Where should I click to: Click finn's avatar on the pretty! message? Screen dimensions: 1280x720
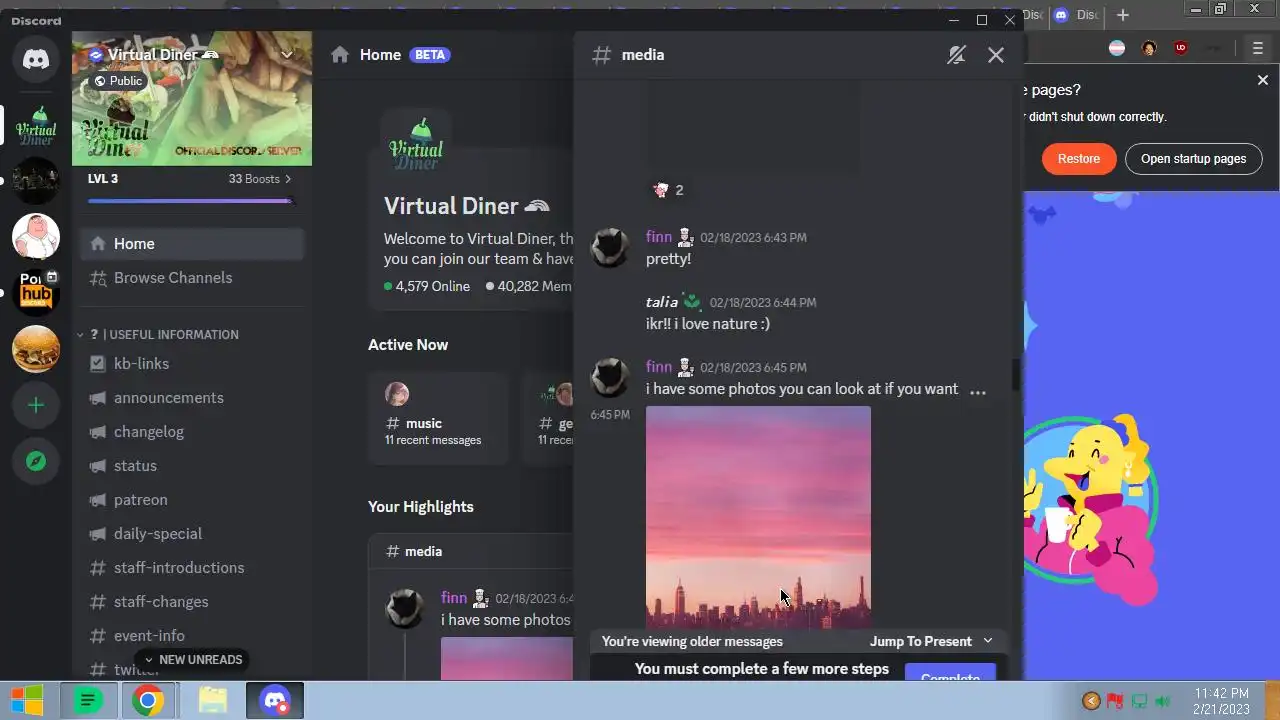(x=610, y=247)
